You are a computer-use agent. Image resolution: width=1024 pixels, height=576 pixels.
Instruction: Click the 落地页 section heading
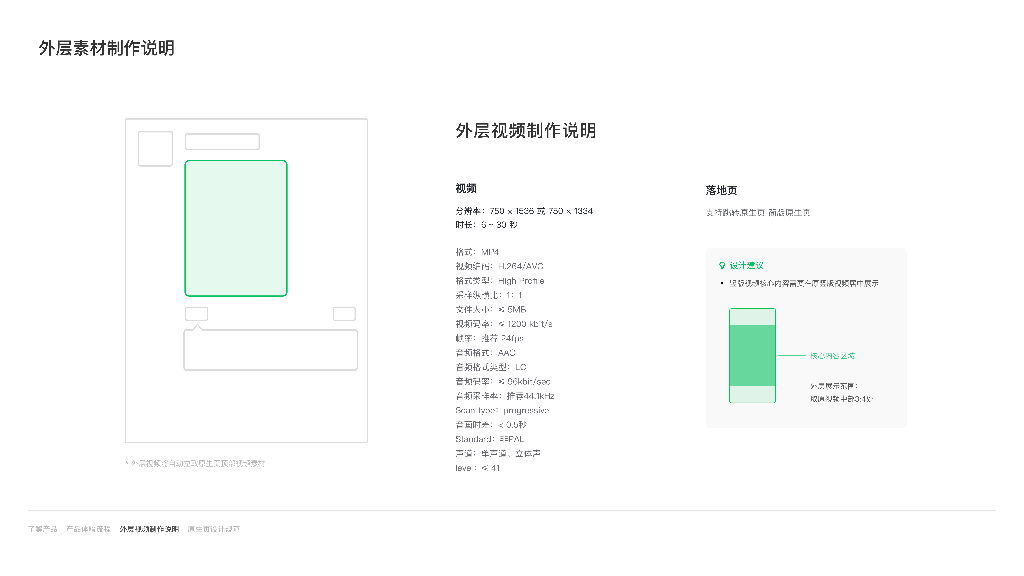coord(721,190)
